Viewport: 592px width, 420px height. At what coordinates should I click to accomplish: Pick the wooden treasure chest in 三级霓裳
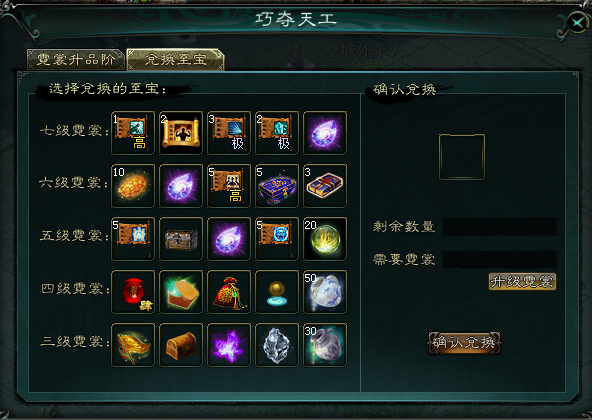(181, 344)
